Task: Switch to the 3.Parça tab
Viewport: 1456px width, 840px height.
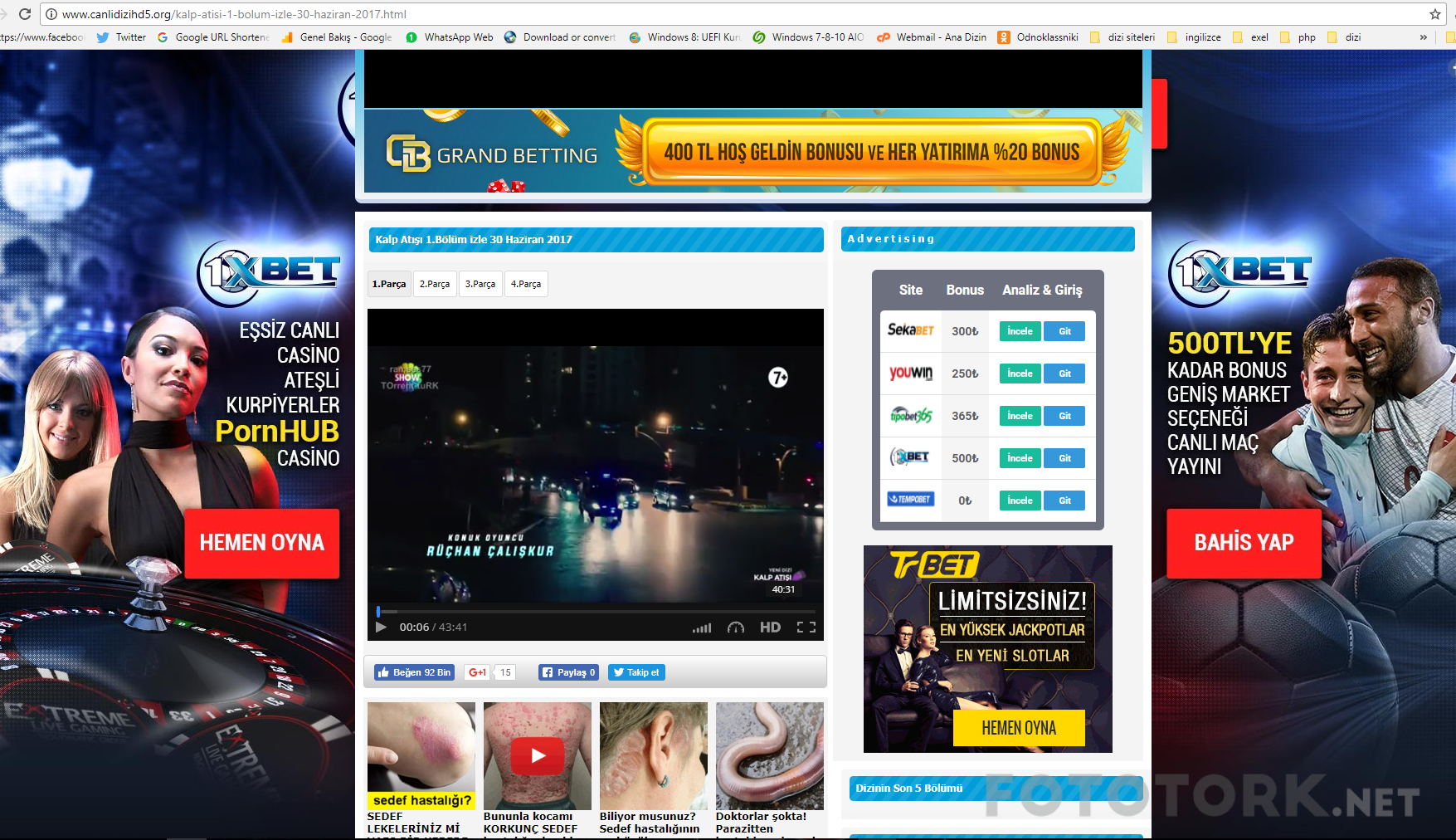Action: (x=480, y=284)
